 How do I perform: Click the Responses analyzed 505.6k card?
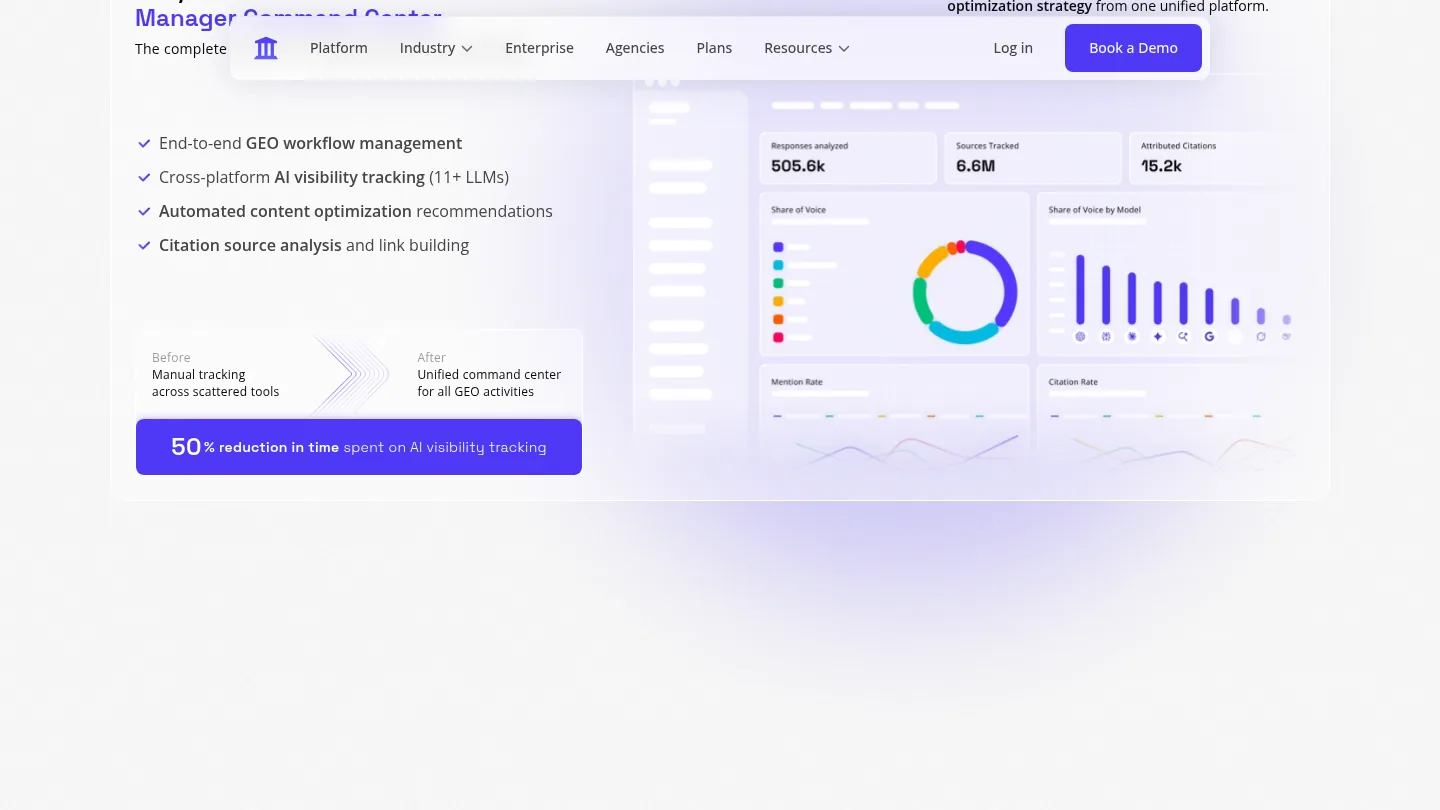coord(848,158)
